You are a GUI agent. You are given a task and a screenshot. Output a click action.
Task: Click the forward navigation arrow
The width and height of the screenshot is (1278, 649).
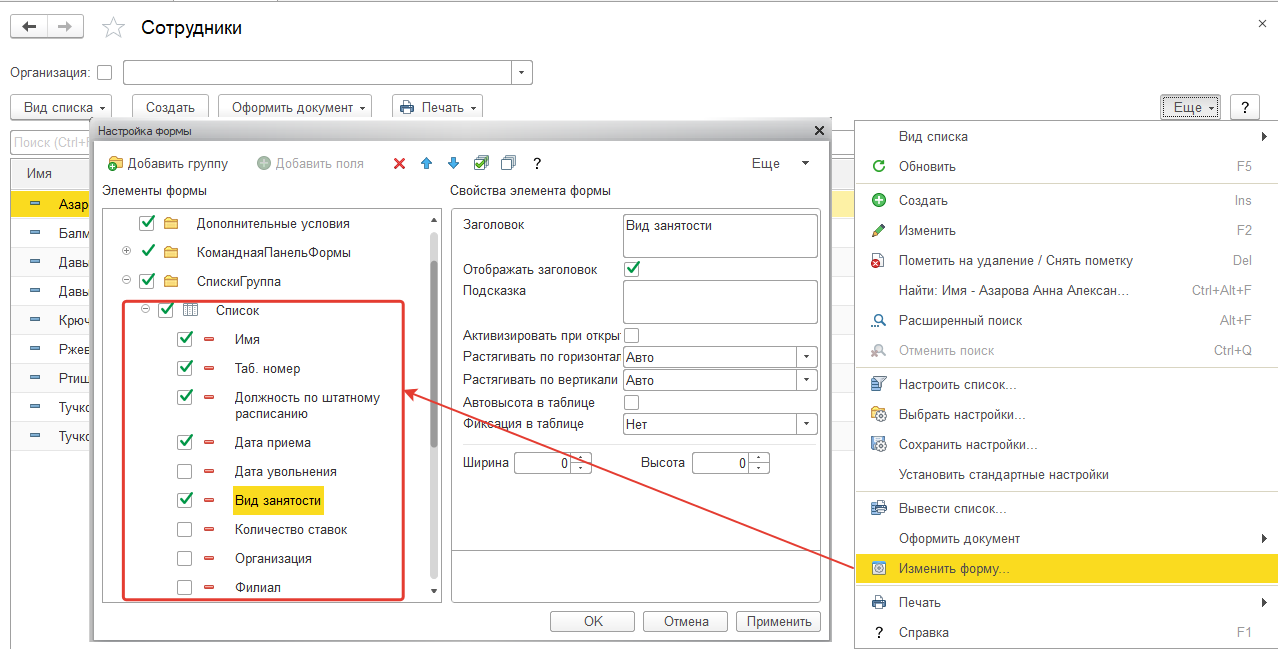coord(64,27)
